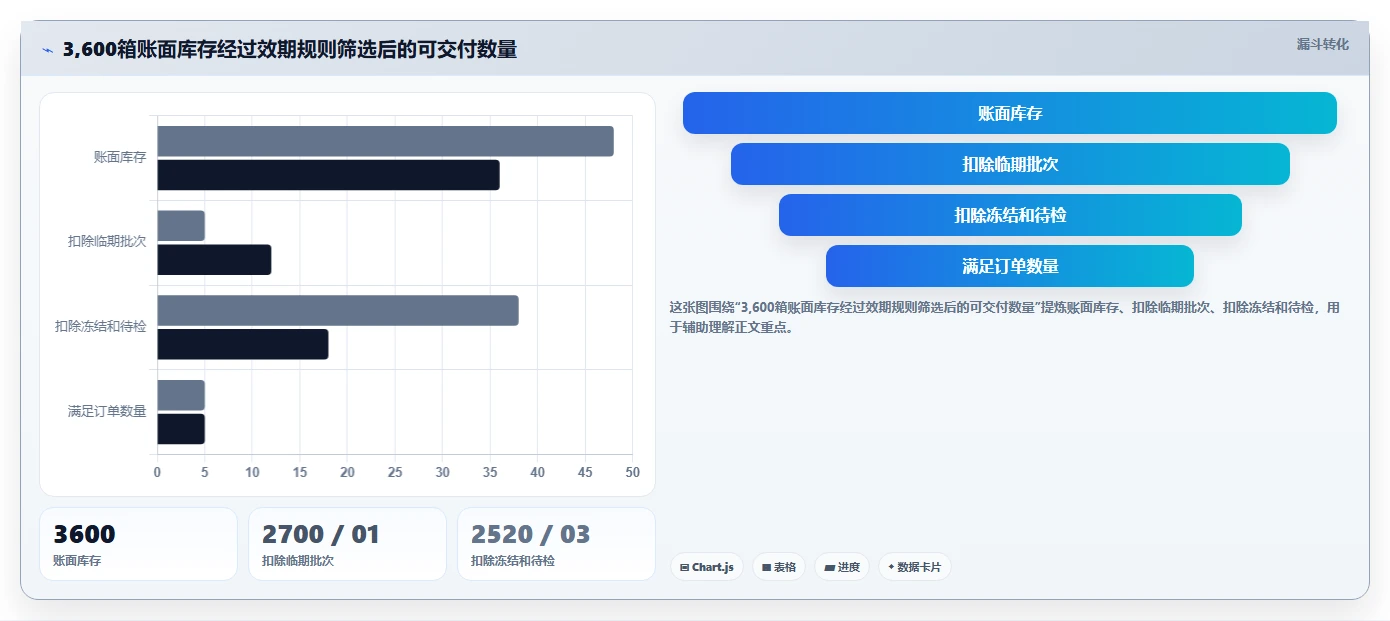Click the x-axis tick label 10

coord(252,473)
